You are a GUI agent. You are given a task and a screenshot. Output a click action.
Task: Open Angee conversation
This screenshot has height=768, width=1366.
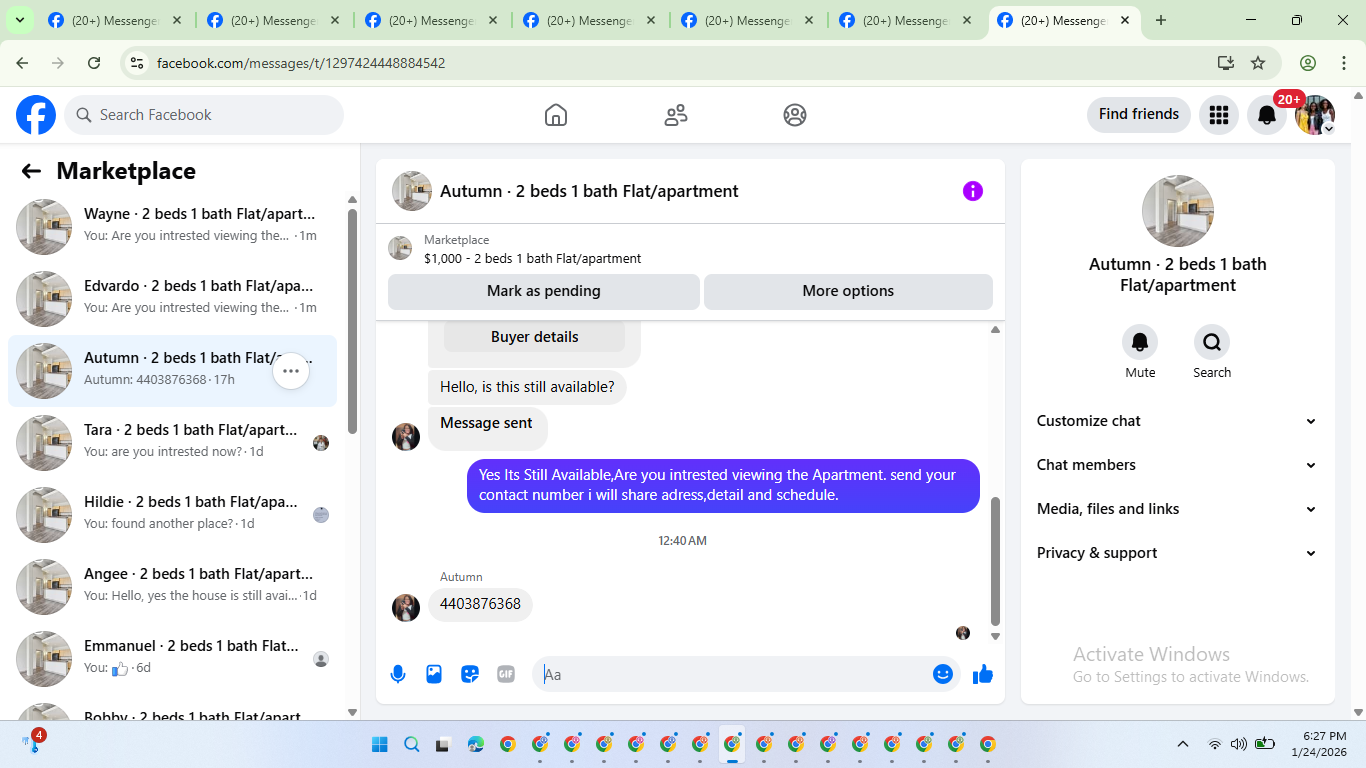click(172, 587)
